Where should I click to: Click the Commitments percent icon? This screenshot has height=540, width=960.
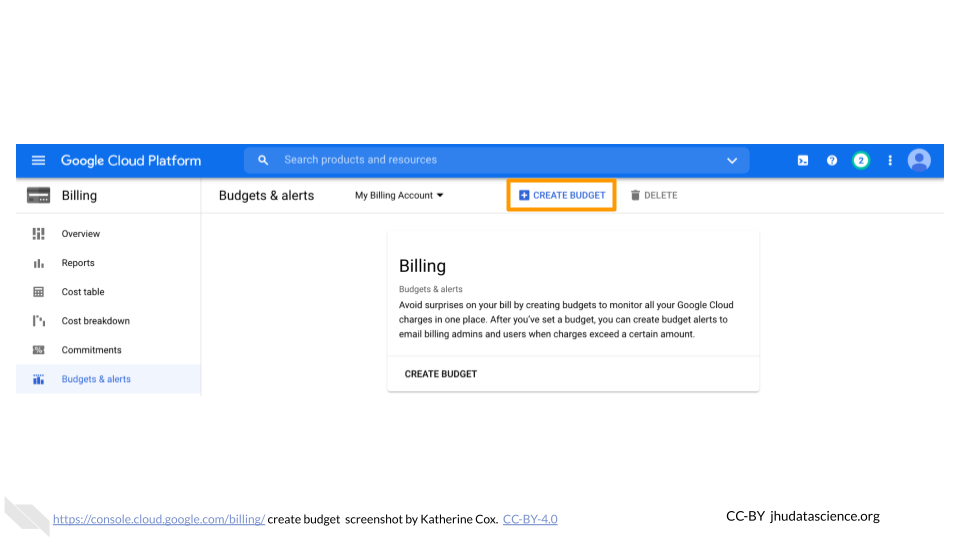pos(39,350)
